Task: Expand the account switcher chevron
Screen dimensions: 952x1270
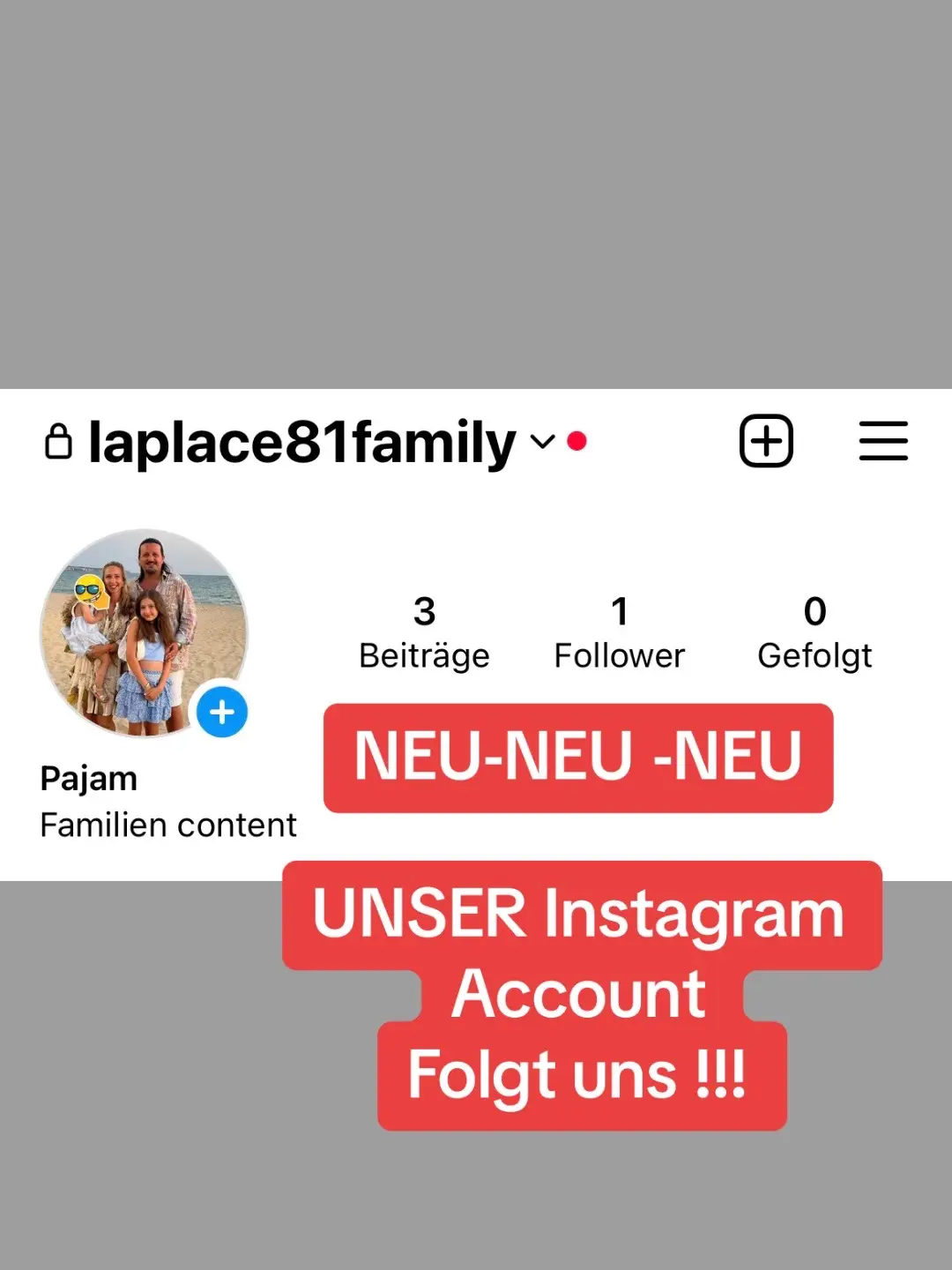Action: coord(543,441)
